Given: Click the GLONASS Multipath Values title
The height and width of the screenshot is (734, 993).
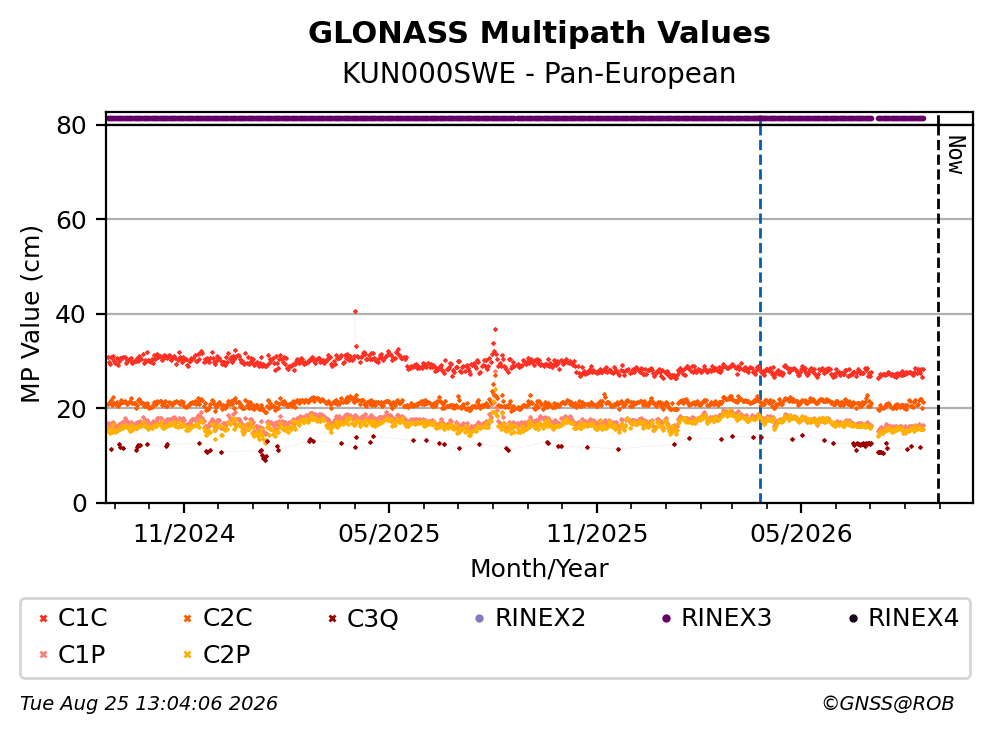Looking at the screenshot, I should coord(539,33).
